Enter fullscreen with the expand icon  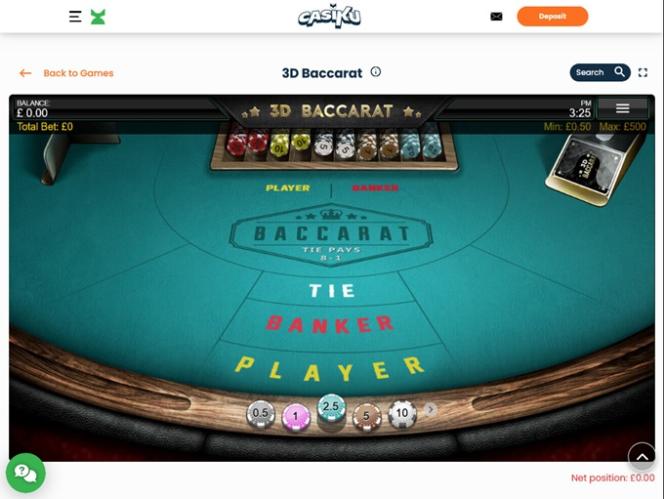point(643,72)
